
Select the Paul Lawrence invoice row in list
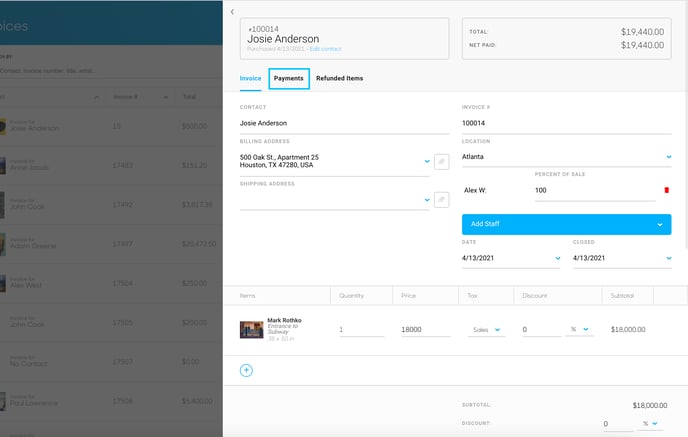[x=111, y=401]
